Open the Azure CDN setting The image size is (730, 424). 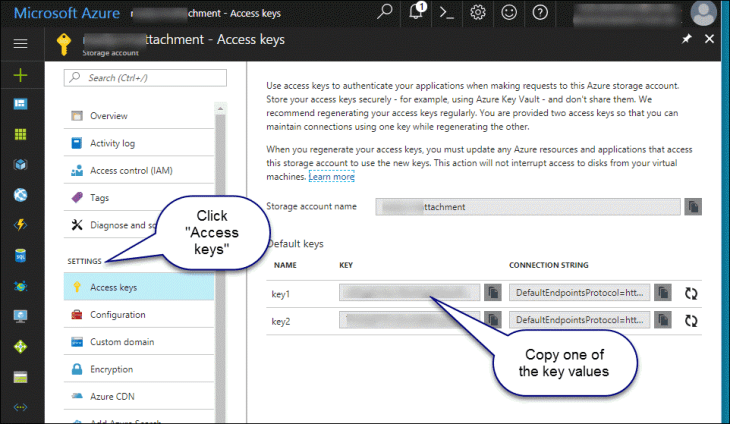pos(139,397)
